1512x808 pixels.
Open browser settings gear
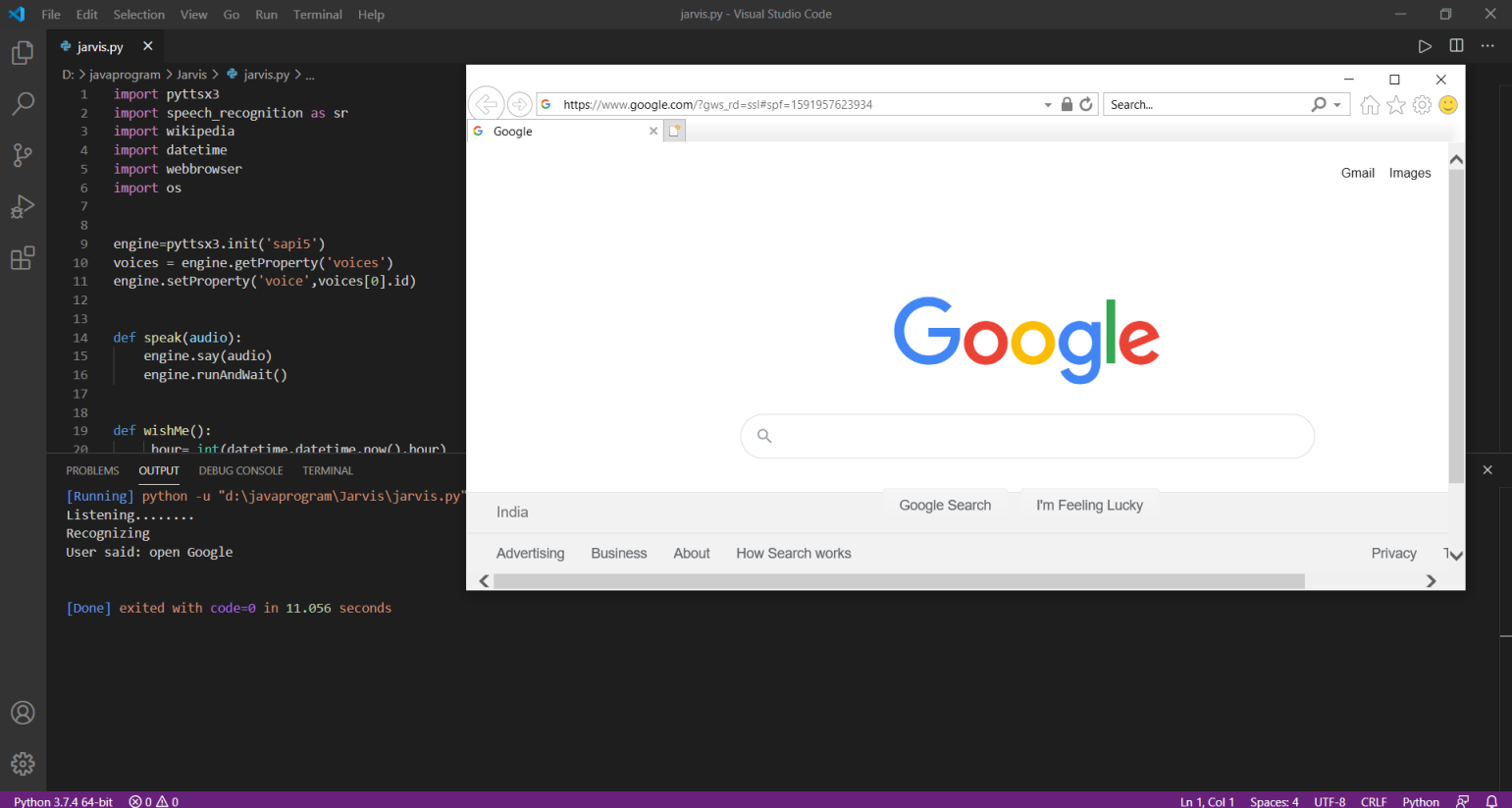[1422, 104]
